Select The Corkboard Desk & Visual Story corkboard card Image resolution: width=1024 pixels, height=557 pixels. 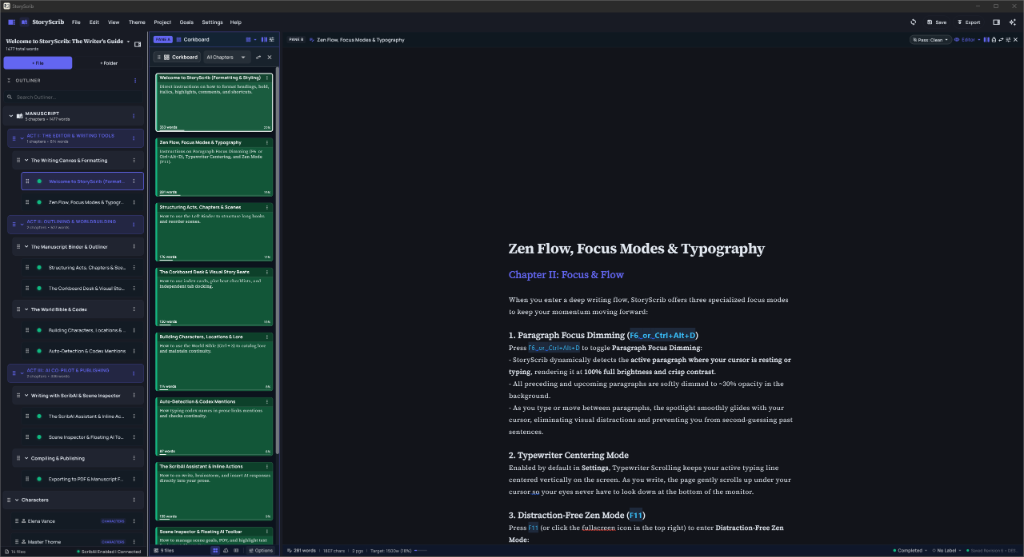tap(214, 296)
